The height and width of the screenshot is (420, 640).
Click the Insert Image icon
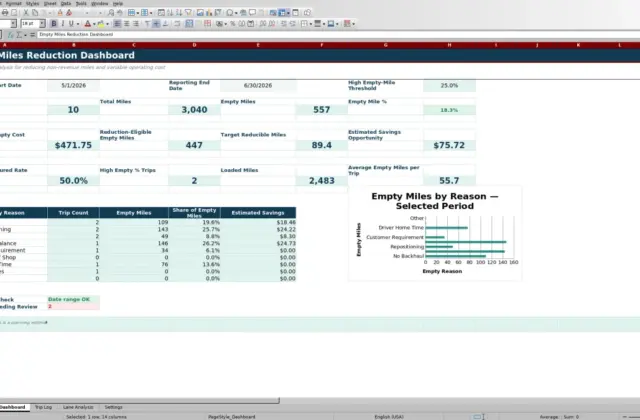point(200,13)
